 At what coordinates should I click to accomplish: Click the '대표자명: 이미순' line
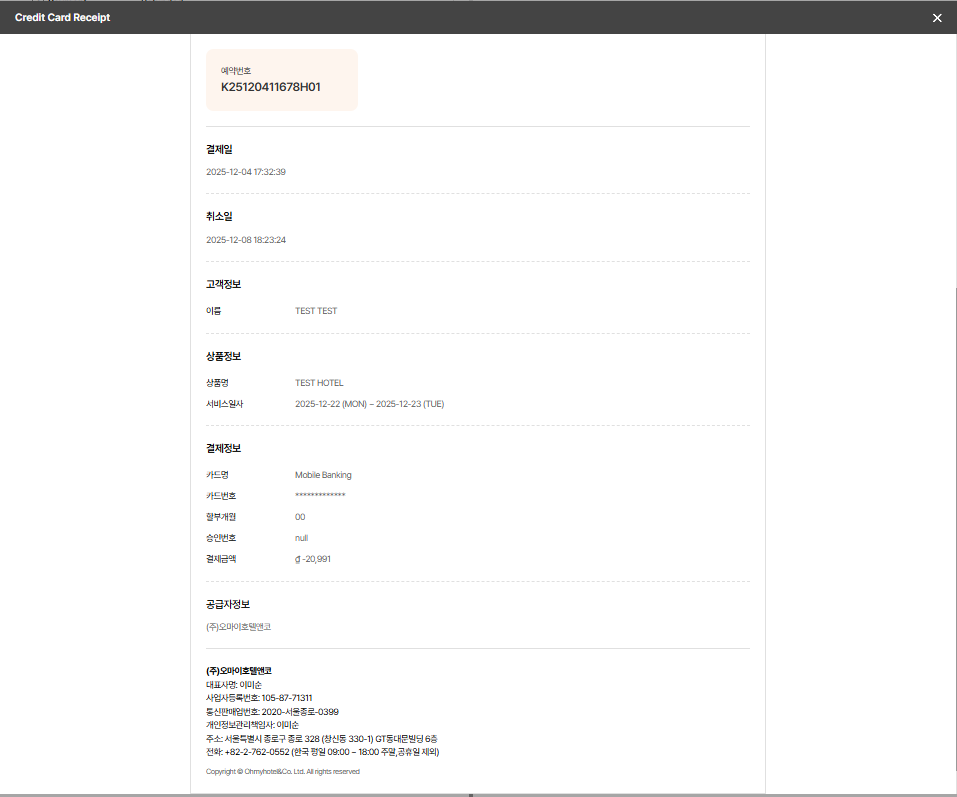[234, 685]
